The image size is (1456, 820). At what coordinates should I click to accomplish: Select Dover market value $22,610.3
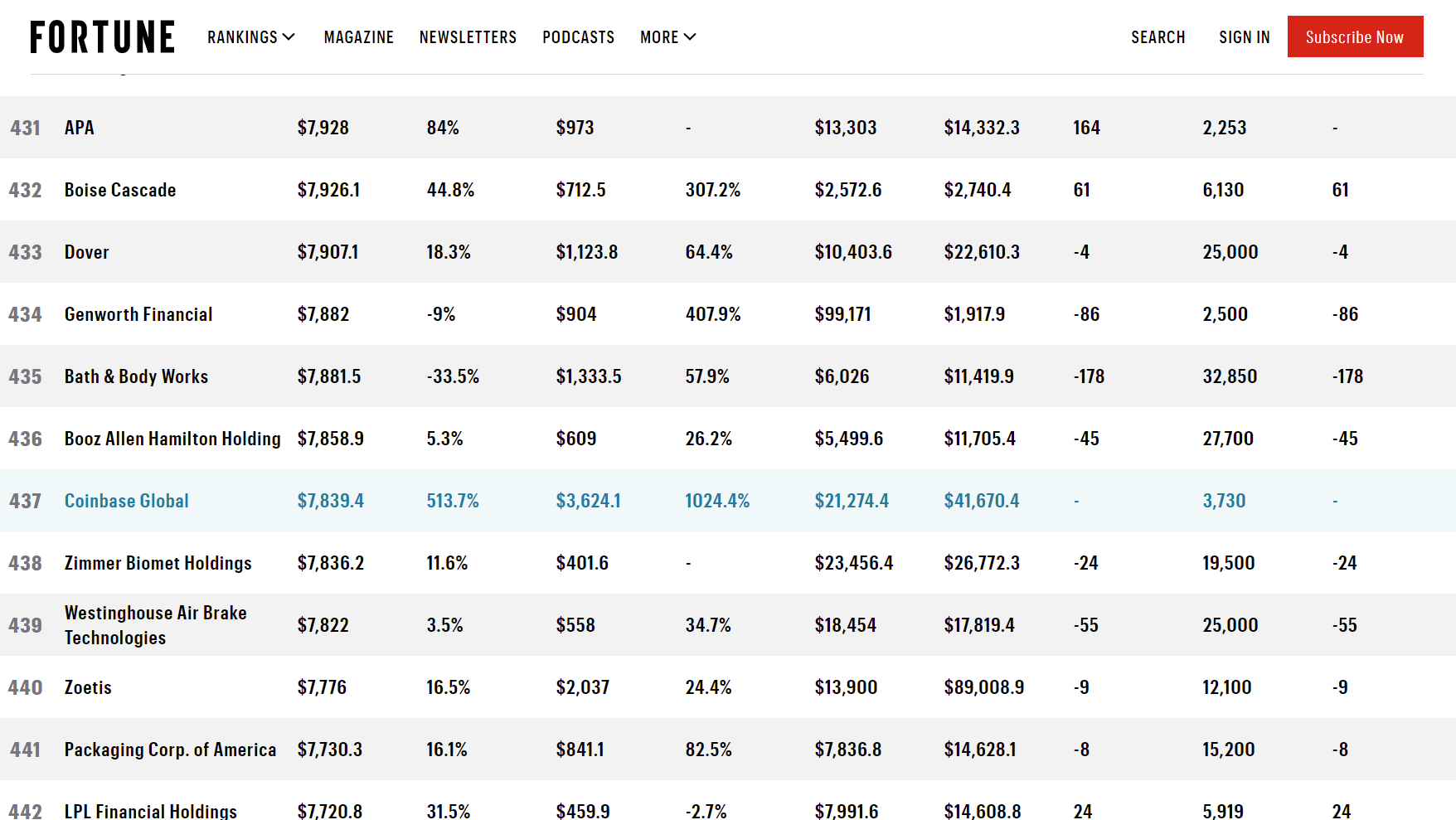click(982, 252)
